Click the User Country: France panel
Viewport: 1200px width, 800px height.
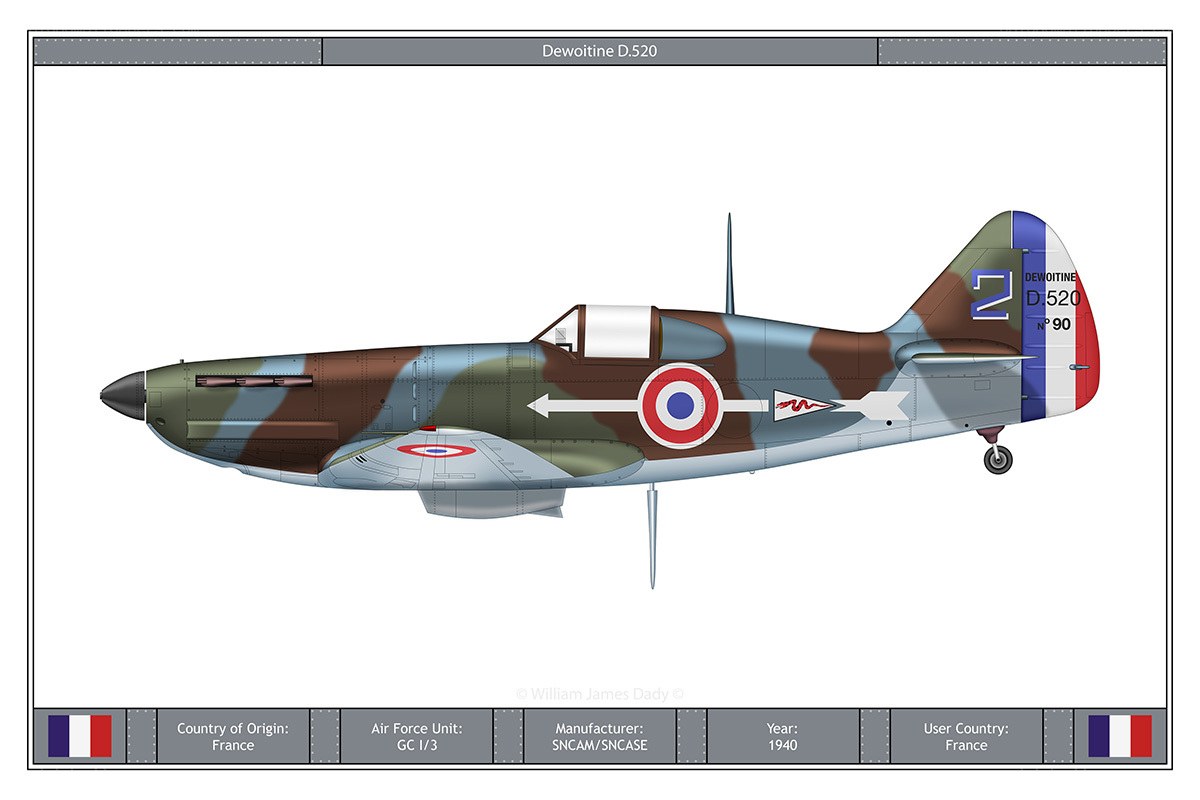click(966, 736)
